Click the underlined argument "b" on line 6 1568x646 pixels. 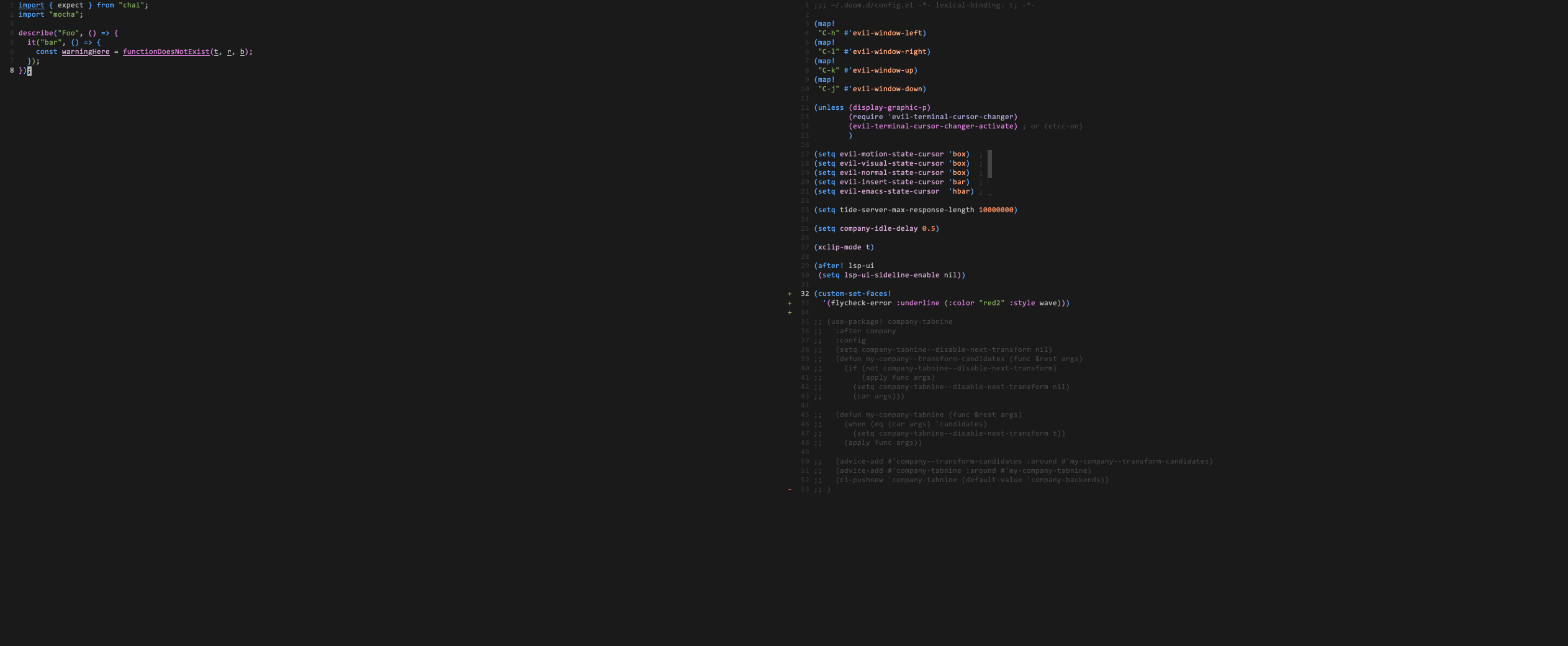click(x=243, y=52)
